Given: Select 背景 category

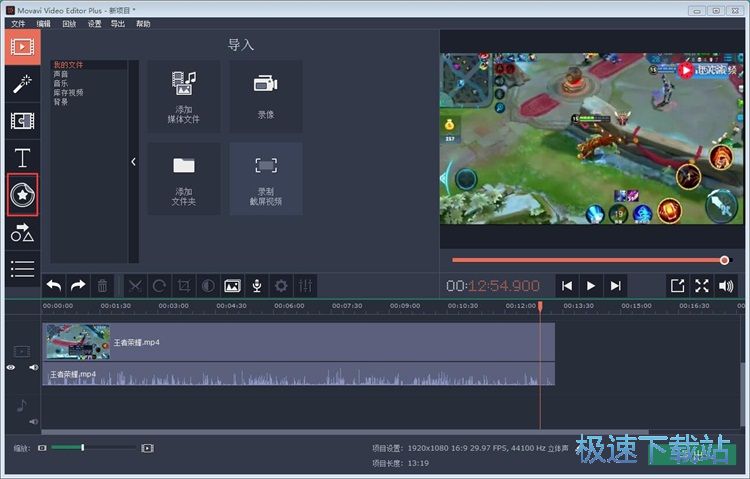Looking at the screenshot, I should (x=61, y=102).
